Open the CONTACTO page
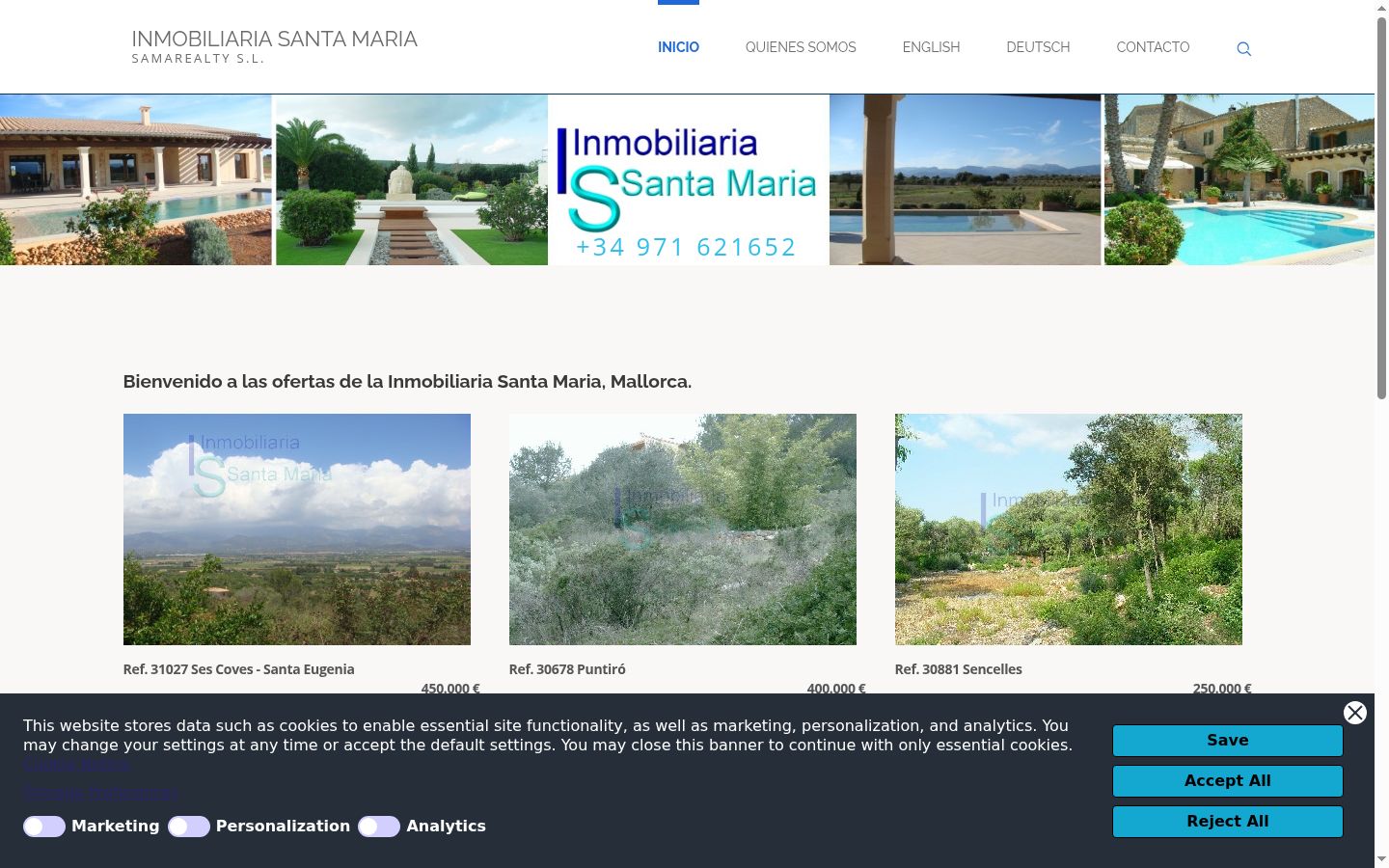1389x868 pixels. pyautogui.click(x=1153, y=47)
